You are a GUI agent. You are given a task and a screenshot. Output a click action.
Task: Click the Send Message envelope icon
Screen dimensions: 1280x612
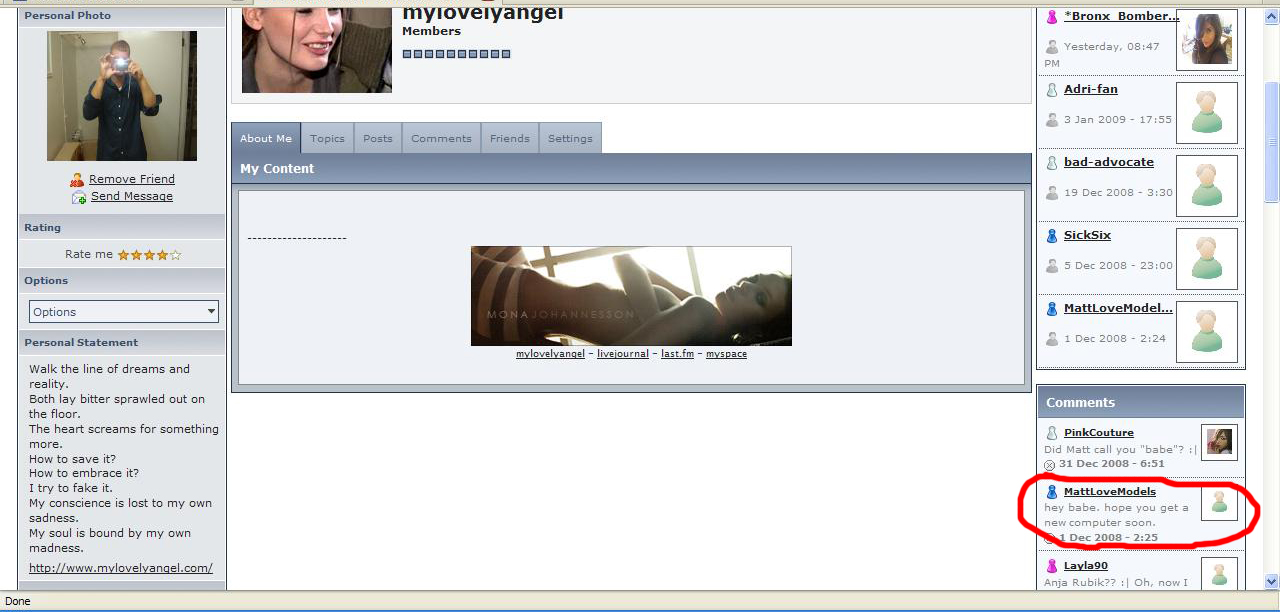79,198
